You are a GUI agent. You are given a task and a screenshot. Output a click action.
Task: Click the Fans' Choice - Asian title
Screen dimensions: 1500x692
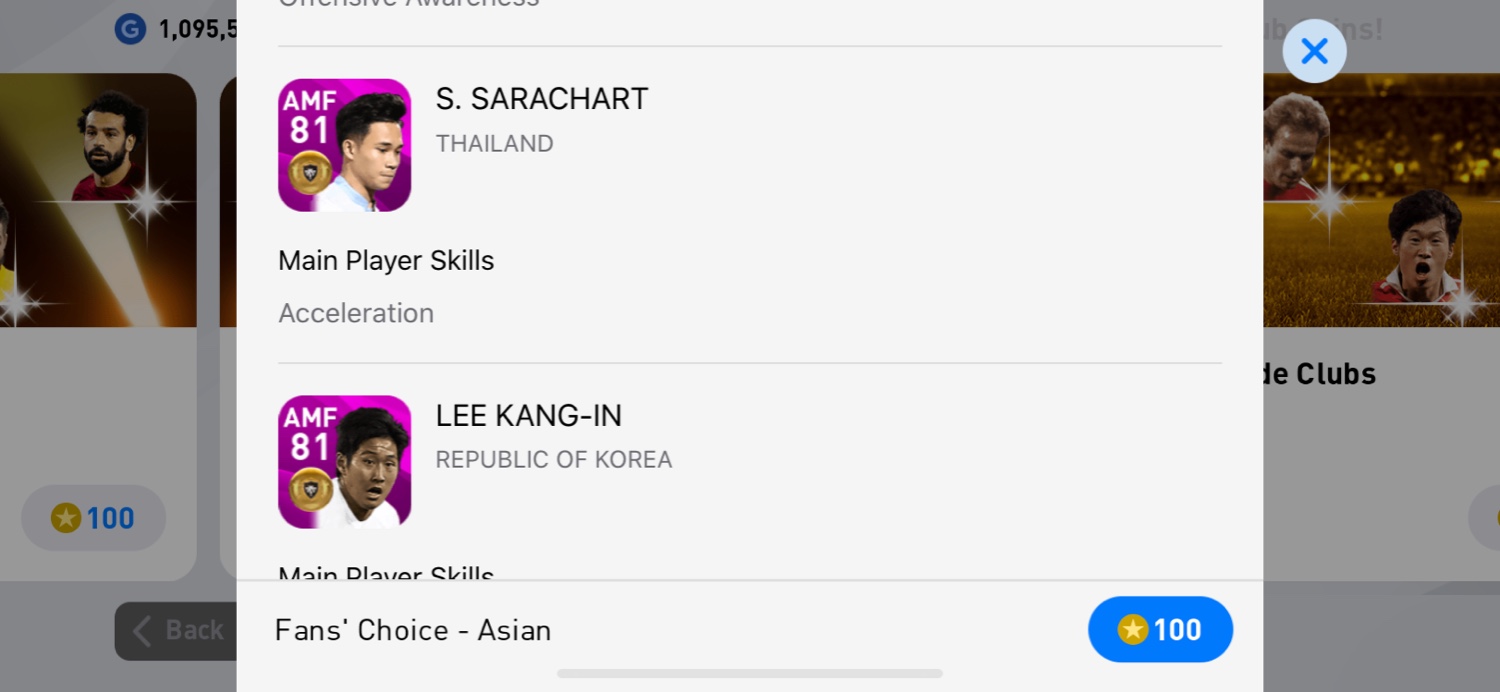[x=413, y=630]
